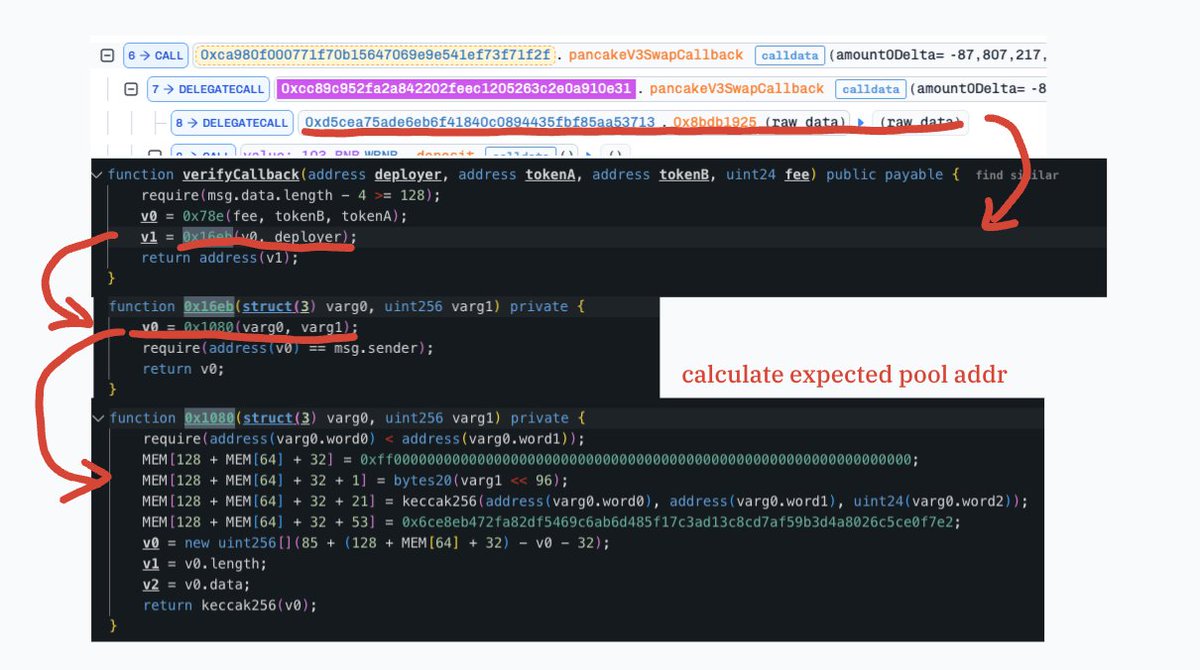Open the calldata chip beside second pancakeV3SwapCallback
The image size is (1200, 670).
(x=870, y=89)
